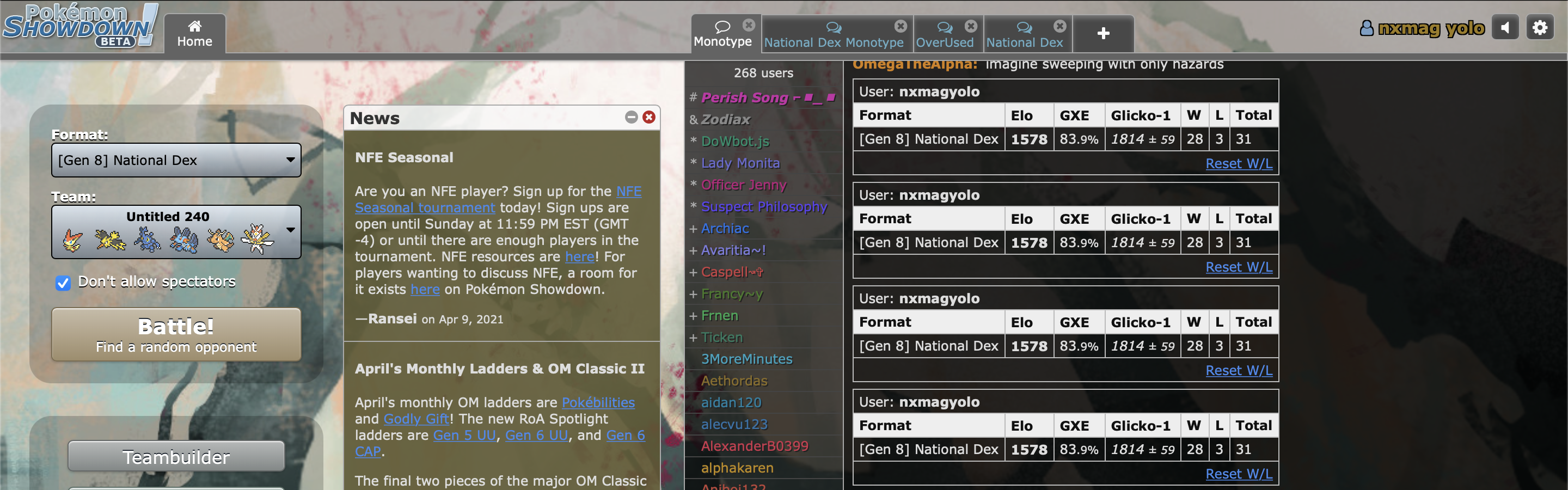Open a new room with the plus icon
The height and width of the screenshot is (490, 1568).
[1103, 33]
